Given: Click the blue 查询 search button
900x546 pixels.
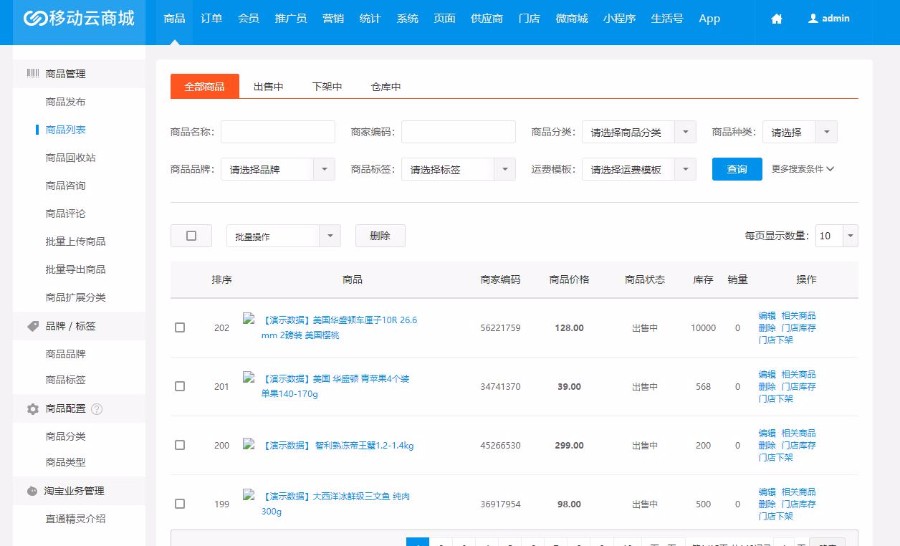Looking at the screenshot, I should (x=737, y=170).
